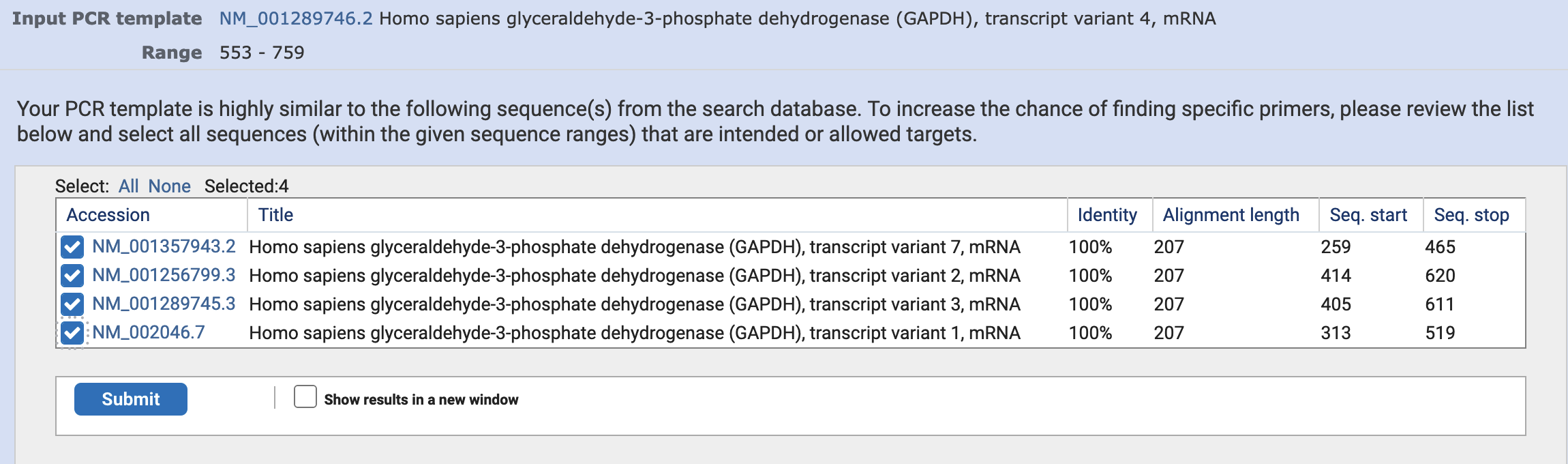This screenshot has height=464, width=1568.
Task: Click the 'None' select link
Action: [x=169, y=186]
